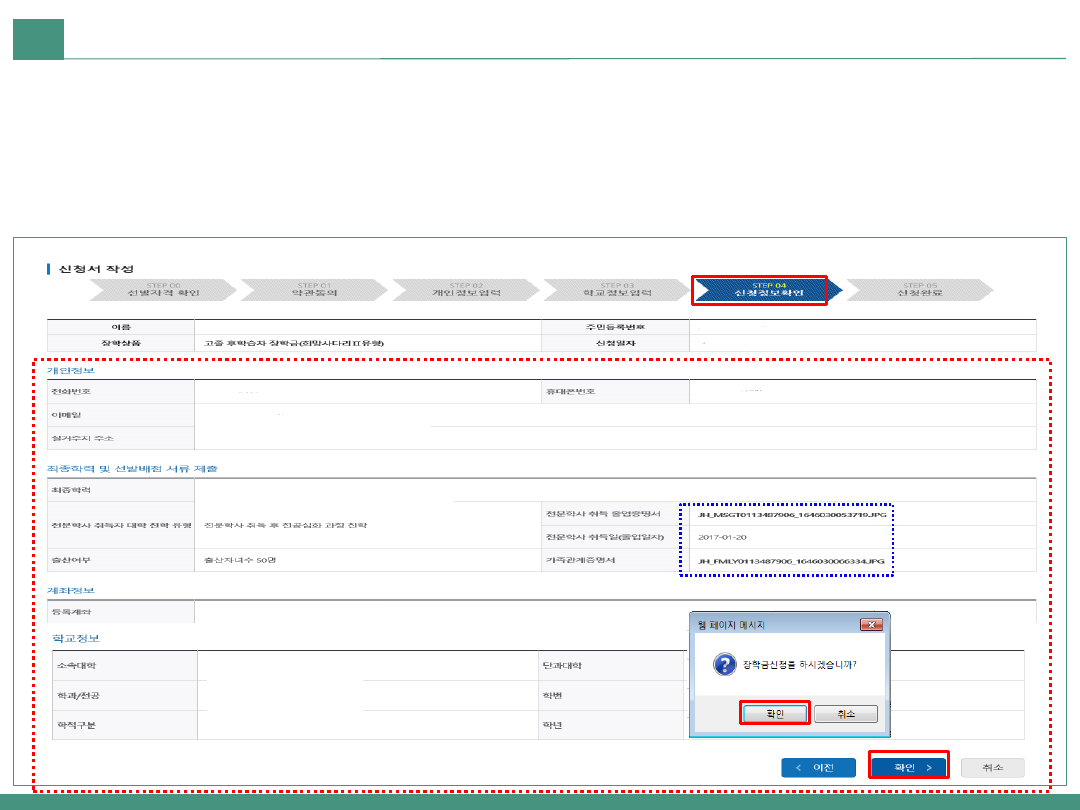Click the 2017-01-20 degree date value
The width and height of the screenshot is (1080, 810).
(723, 537)
